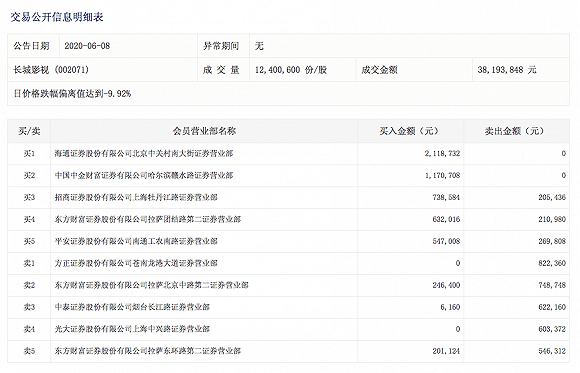Select the 买3 row label
Image resolution: width=580 pixels, height=373 pixels.
tap(29, 198)
